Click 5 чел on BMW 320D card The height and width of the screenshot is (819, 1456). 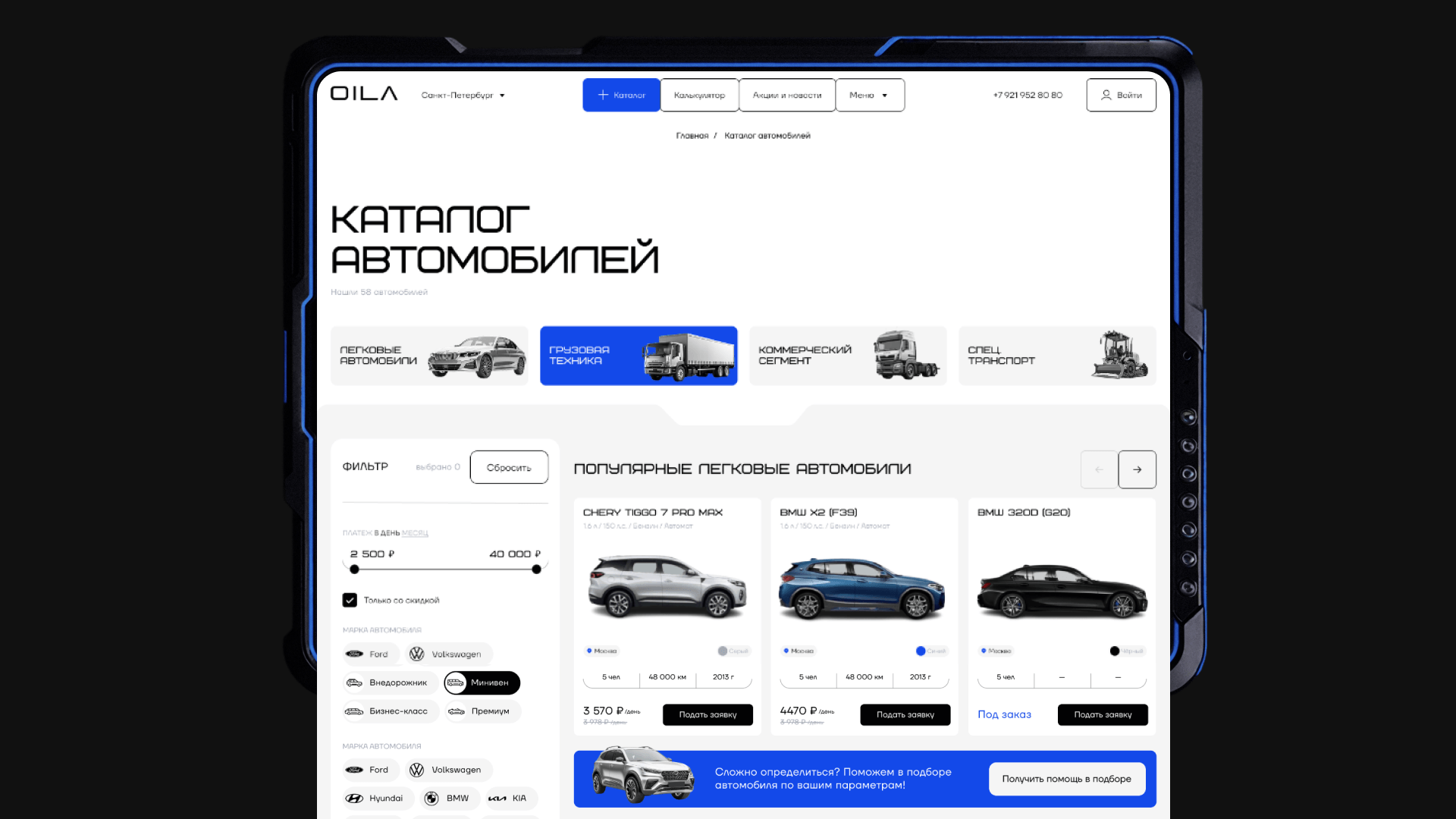coord(1006,677)
